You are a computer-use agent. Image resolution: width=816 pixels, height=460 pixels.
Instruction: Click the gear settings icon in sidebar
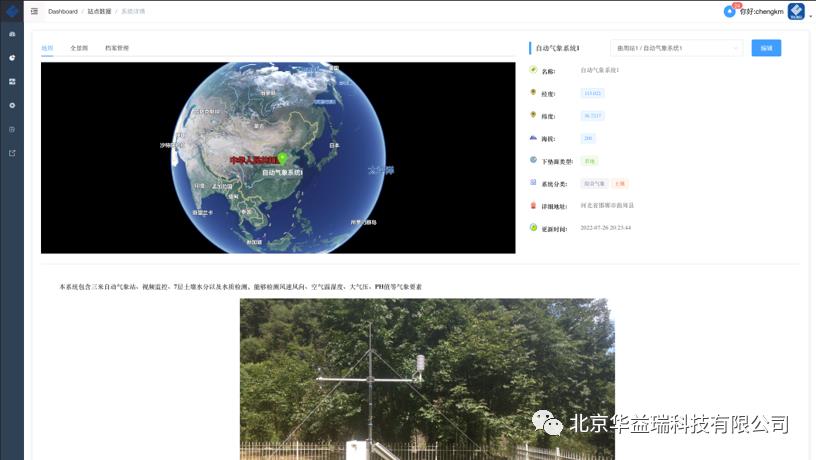(12, 105)
